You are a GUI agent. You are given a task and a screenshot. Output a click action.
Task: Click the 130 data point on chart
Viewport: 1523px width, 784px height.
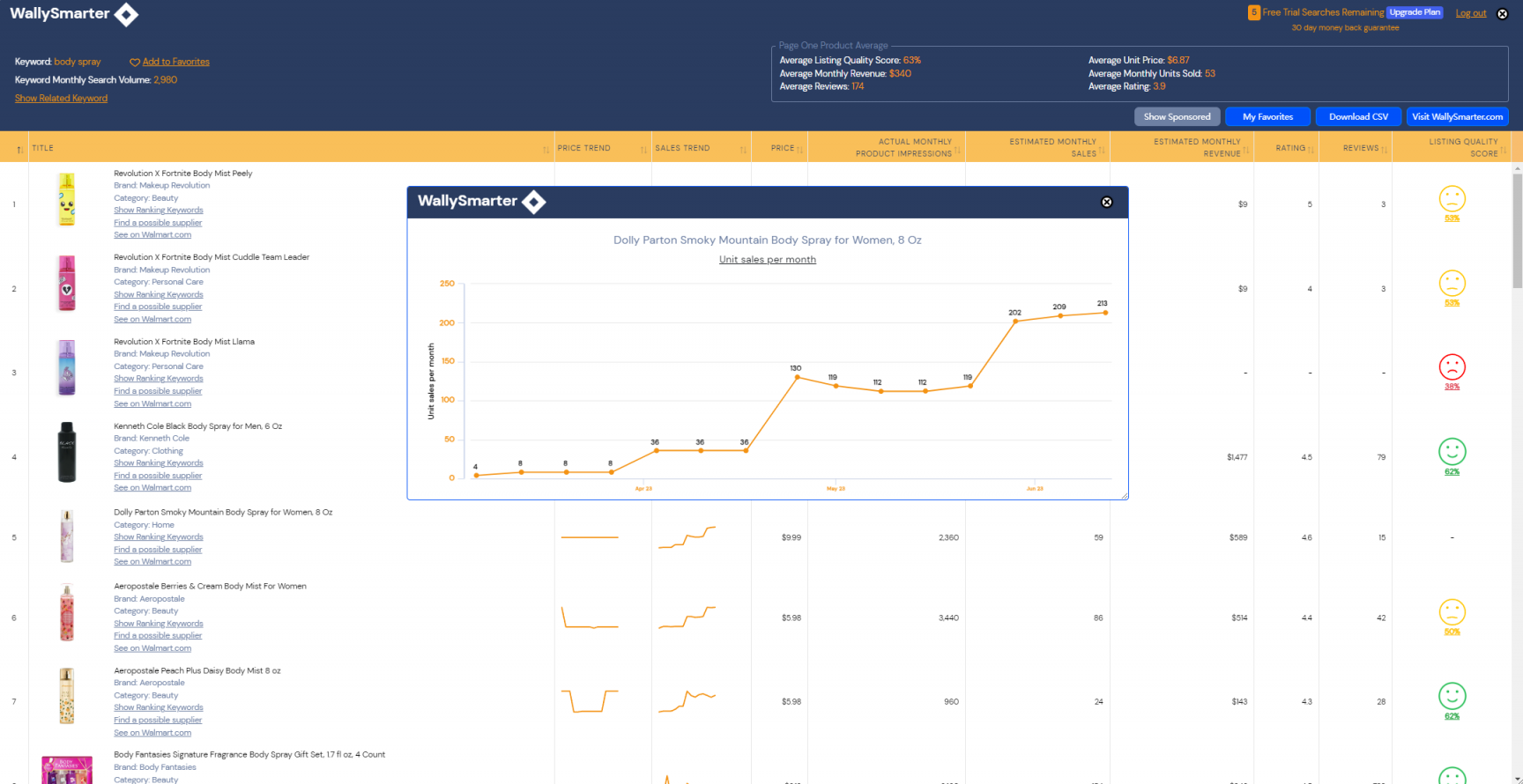tap(798, 377)
